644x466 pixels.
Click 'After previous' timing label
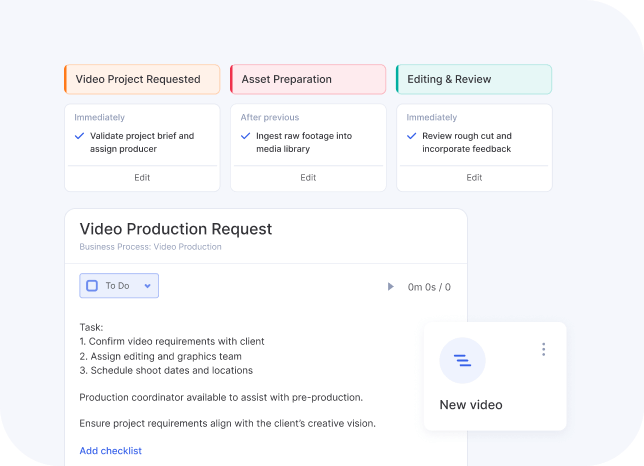pos(270,117)
